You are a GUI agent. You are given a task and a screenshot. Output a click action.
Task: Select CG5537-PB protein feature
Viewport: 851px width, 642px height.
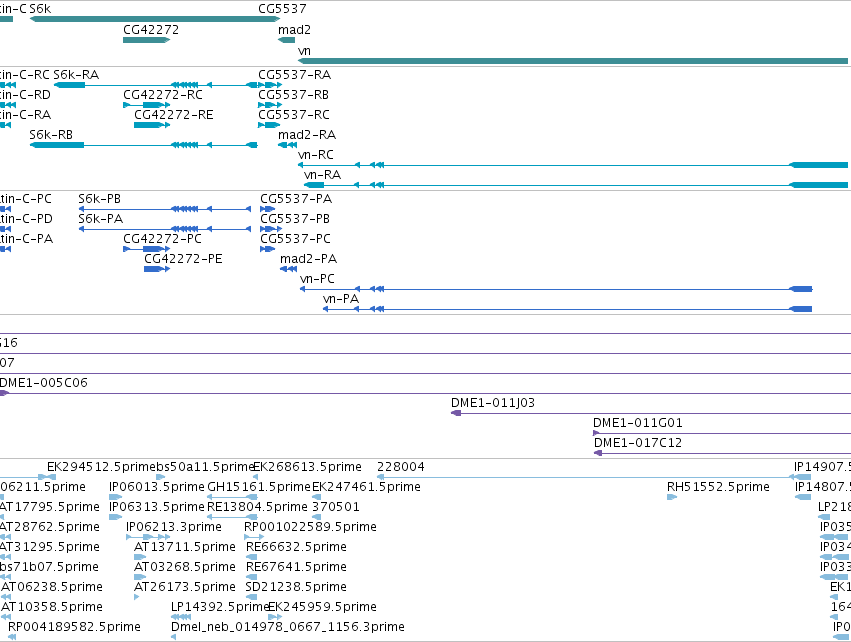click(x=271, y=229)
